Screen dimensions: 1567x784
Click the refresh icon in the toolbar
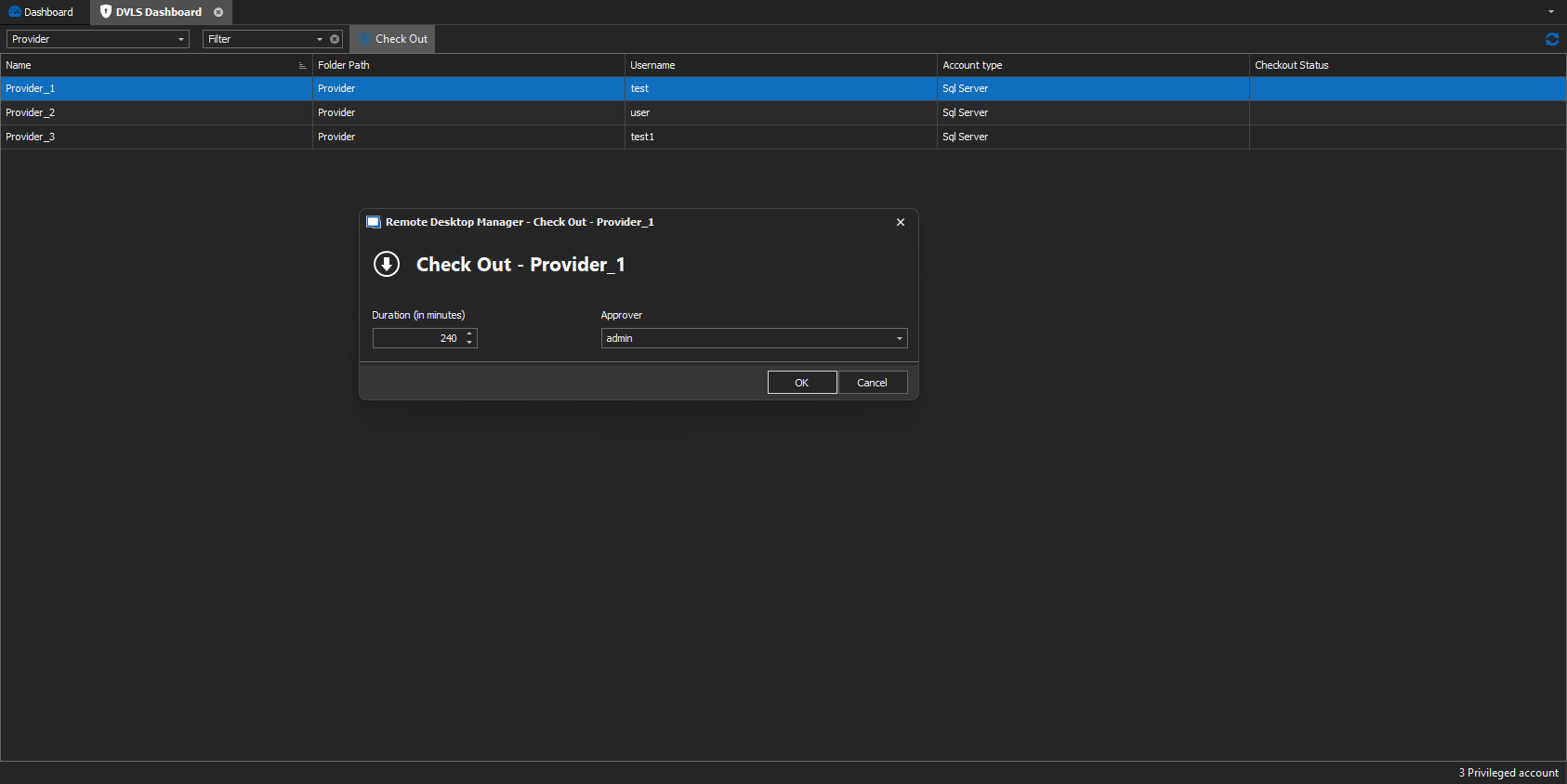(1551, 39)
